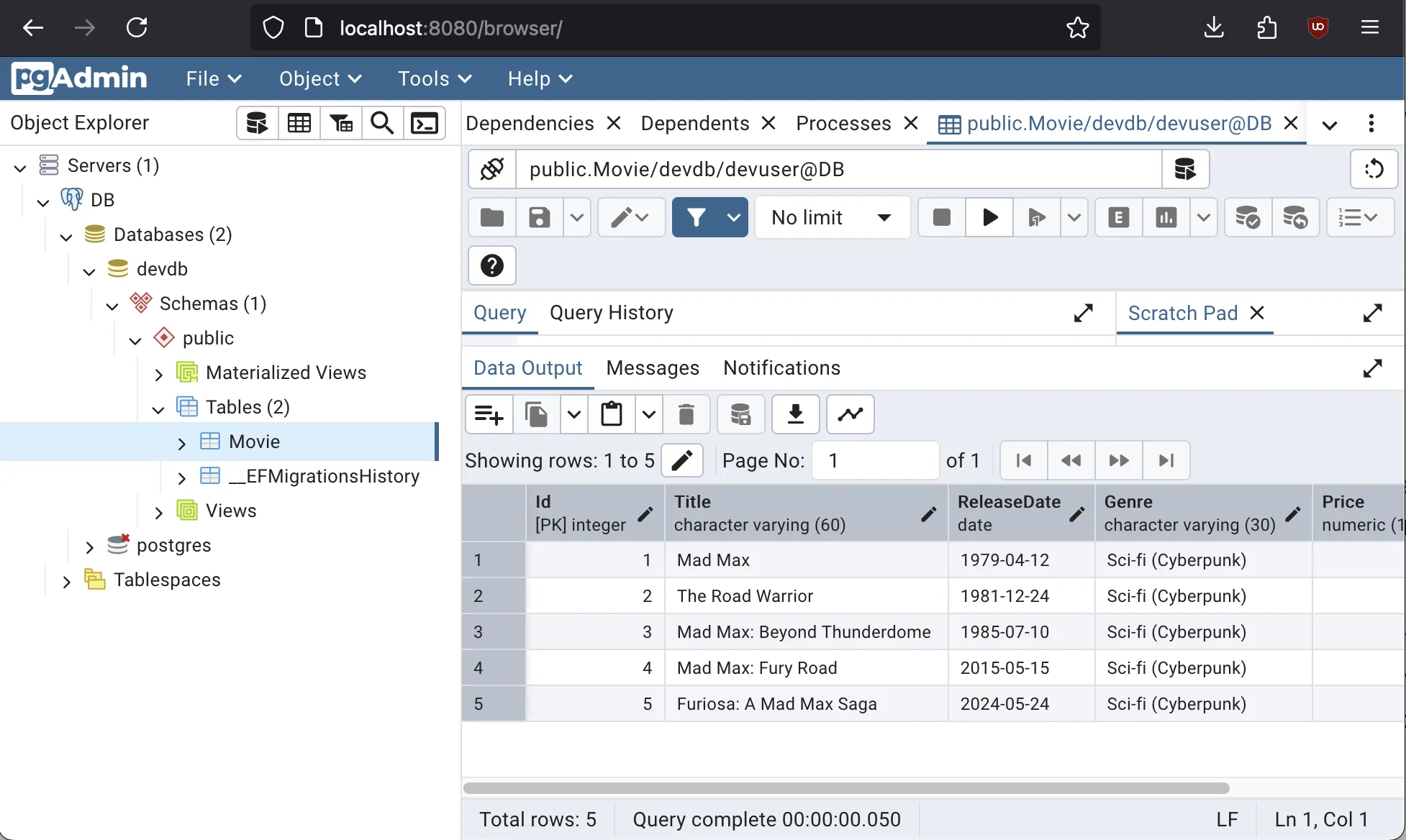
Task: Go to the last page of results
Action: coord(1166,460)
